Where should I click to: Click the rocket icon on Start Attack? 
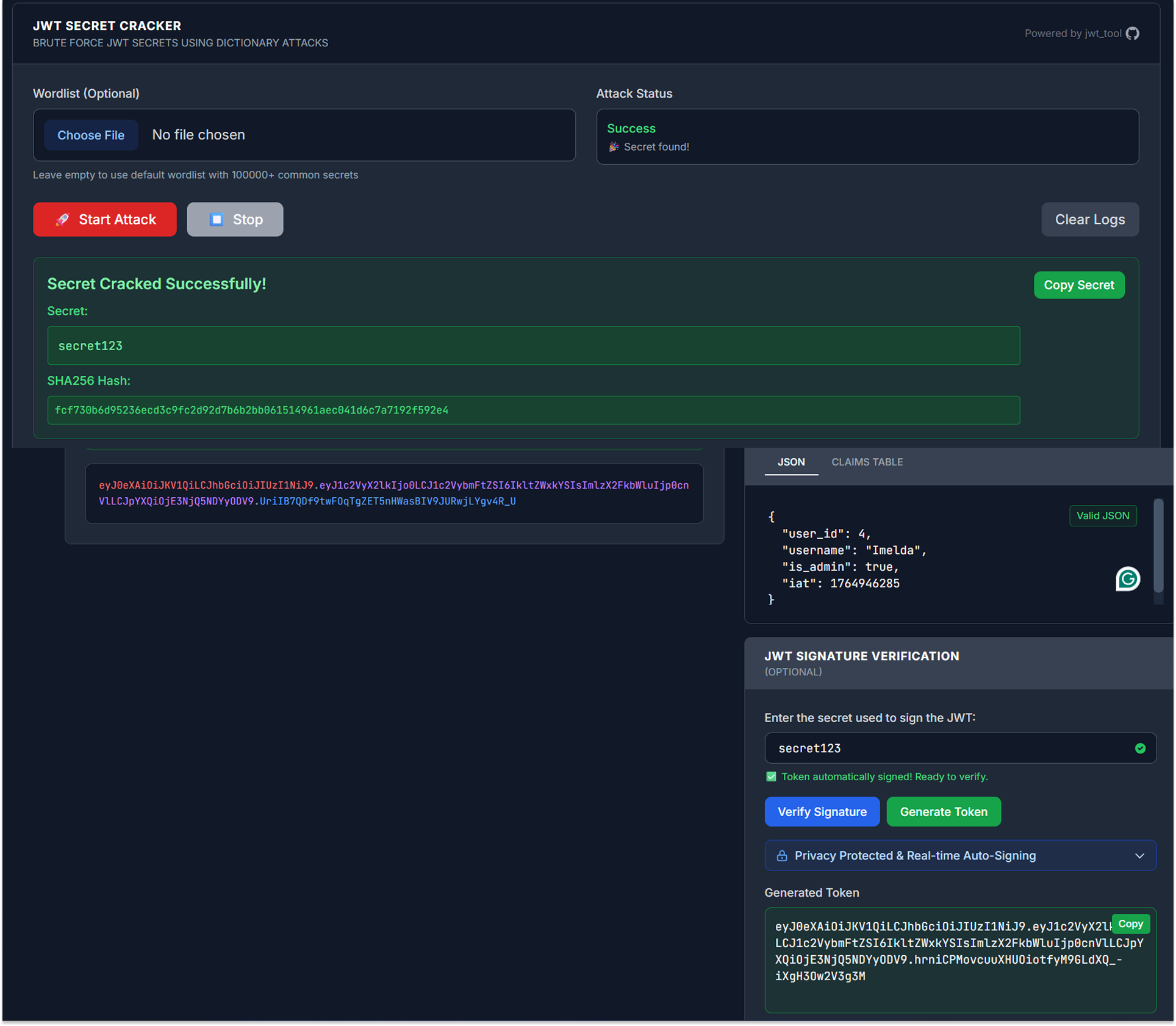pos(62,220)
